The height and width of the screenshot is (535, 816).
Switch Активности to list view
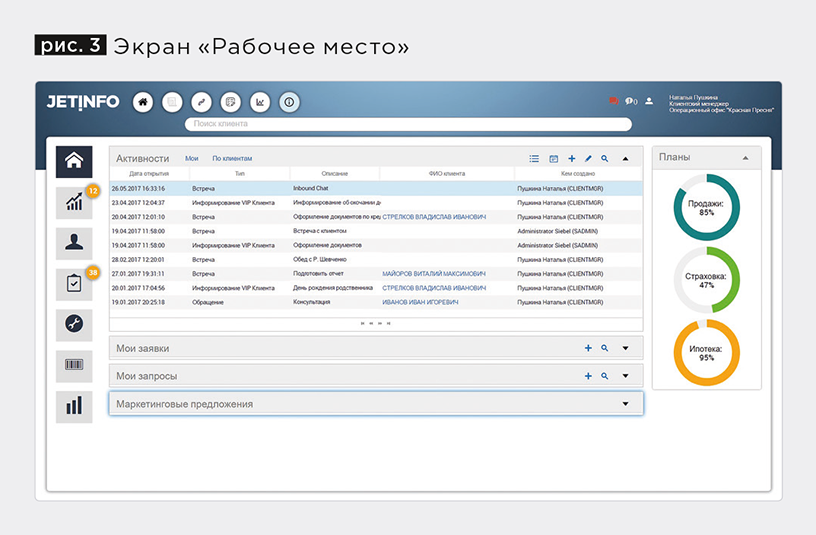534,158
